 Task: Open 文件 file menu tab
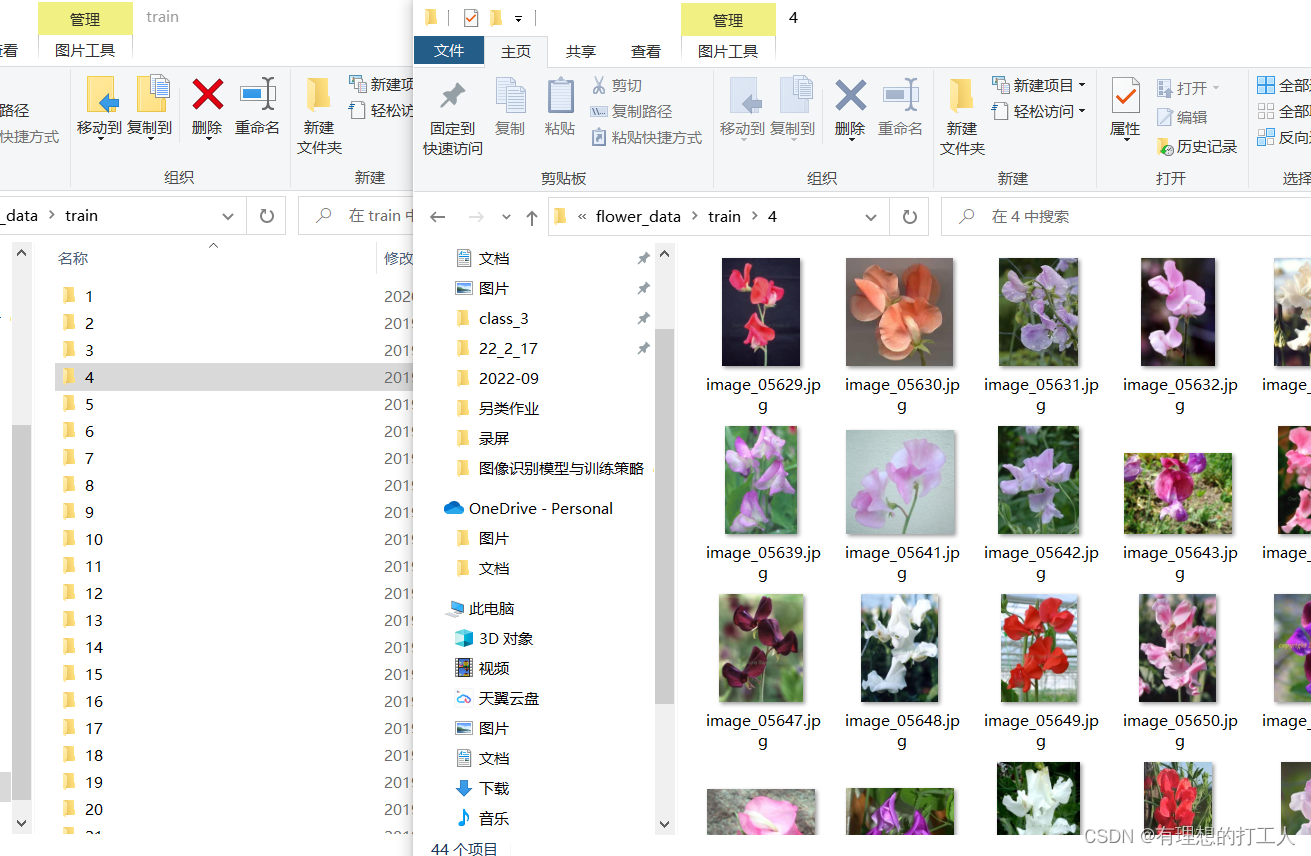click(x=449, y=51)
